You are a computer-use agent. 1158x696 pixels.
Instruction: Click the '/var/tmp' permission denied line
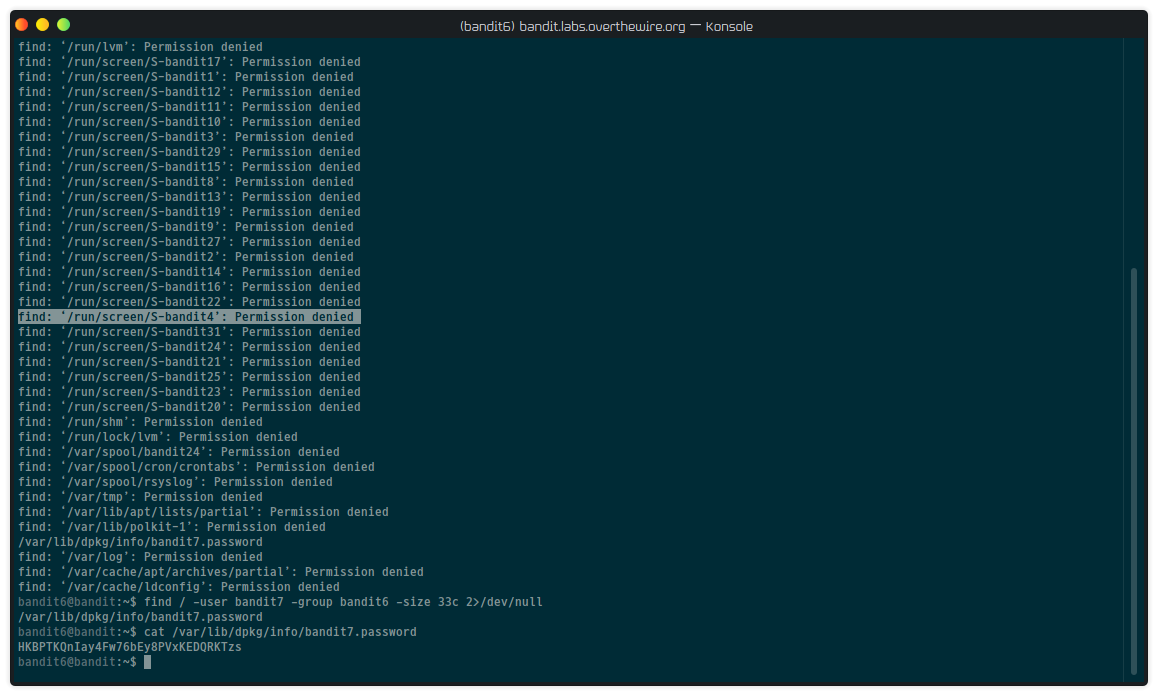point(140,497)
